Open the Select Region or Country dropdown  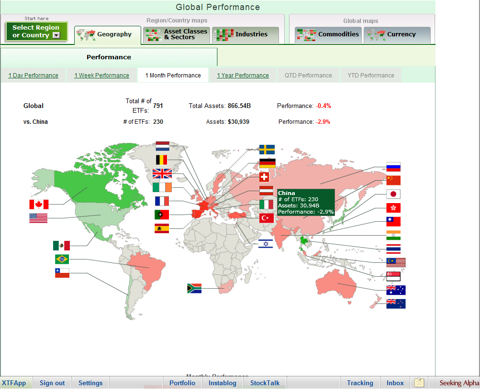coord(36,31)
